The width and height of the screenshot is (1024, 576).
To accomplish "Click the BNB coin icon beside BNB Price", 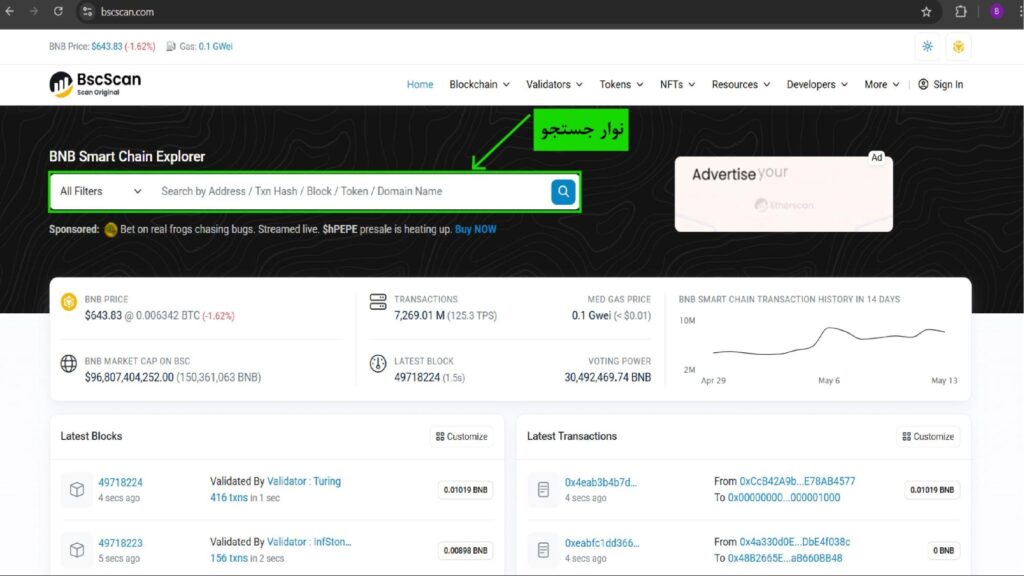I will 69,302.
